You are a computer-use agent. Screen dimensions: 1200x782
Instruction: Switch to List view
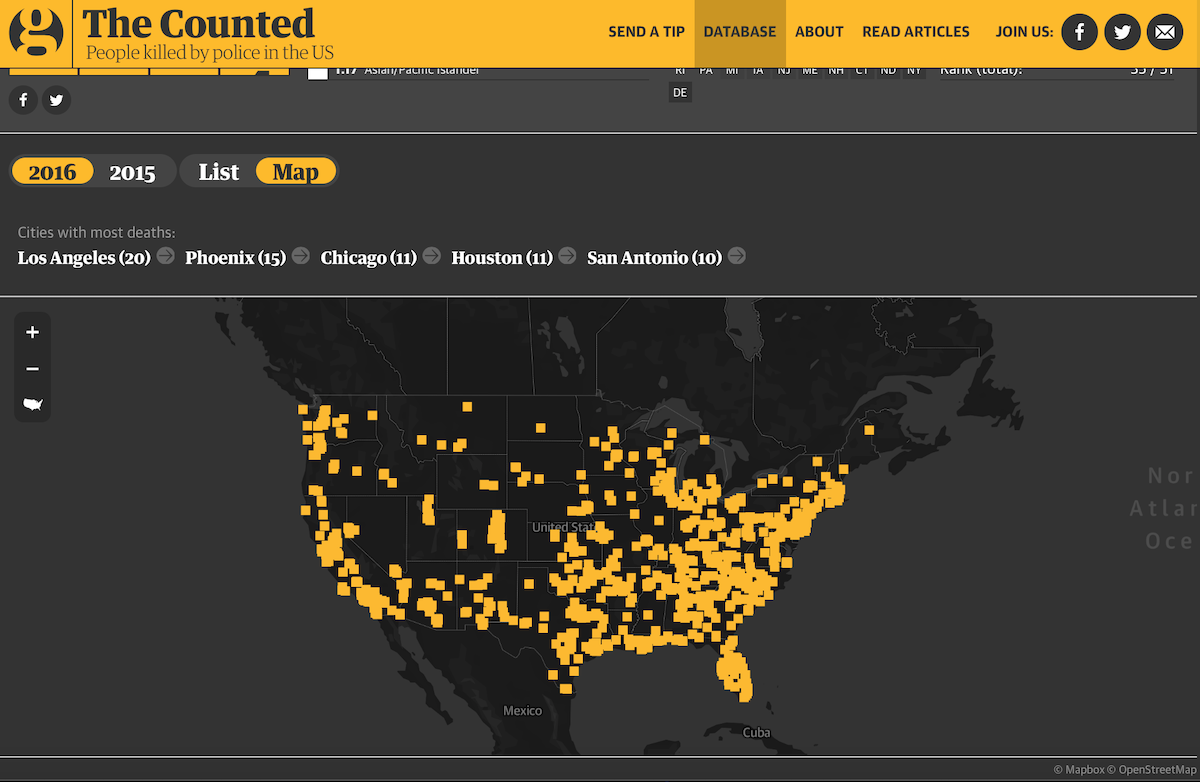tap(218, 172)
